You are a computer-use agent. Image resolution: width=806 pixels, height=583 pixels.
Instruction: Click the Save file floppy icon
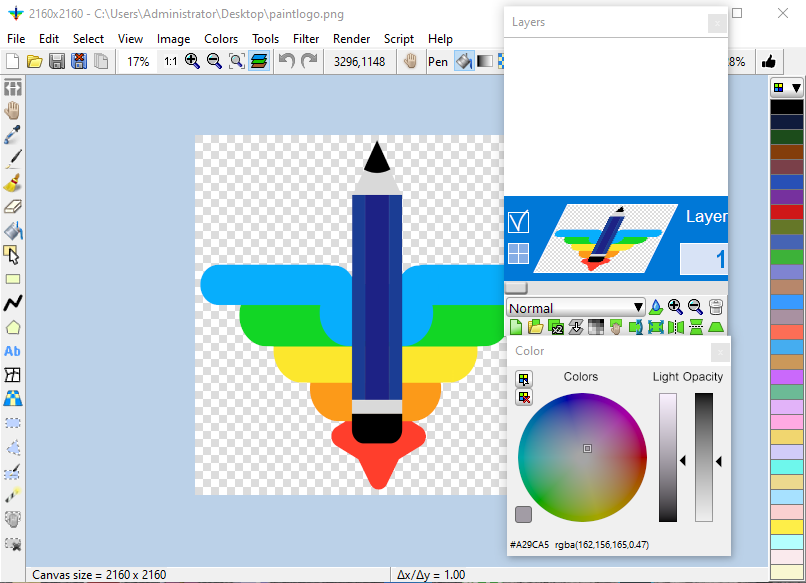point(57,62)
